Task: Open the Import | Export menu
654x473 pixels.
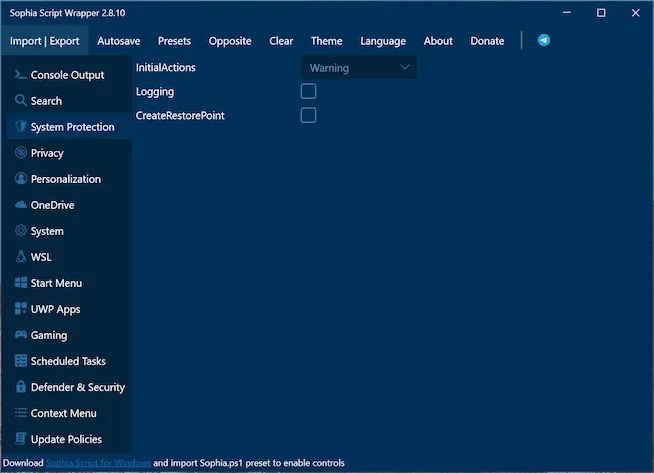Action: point(44,41)
